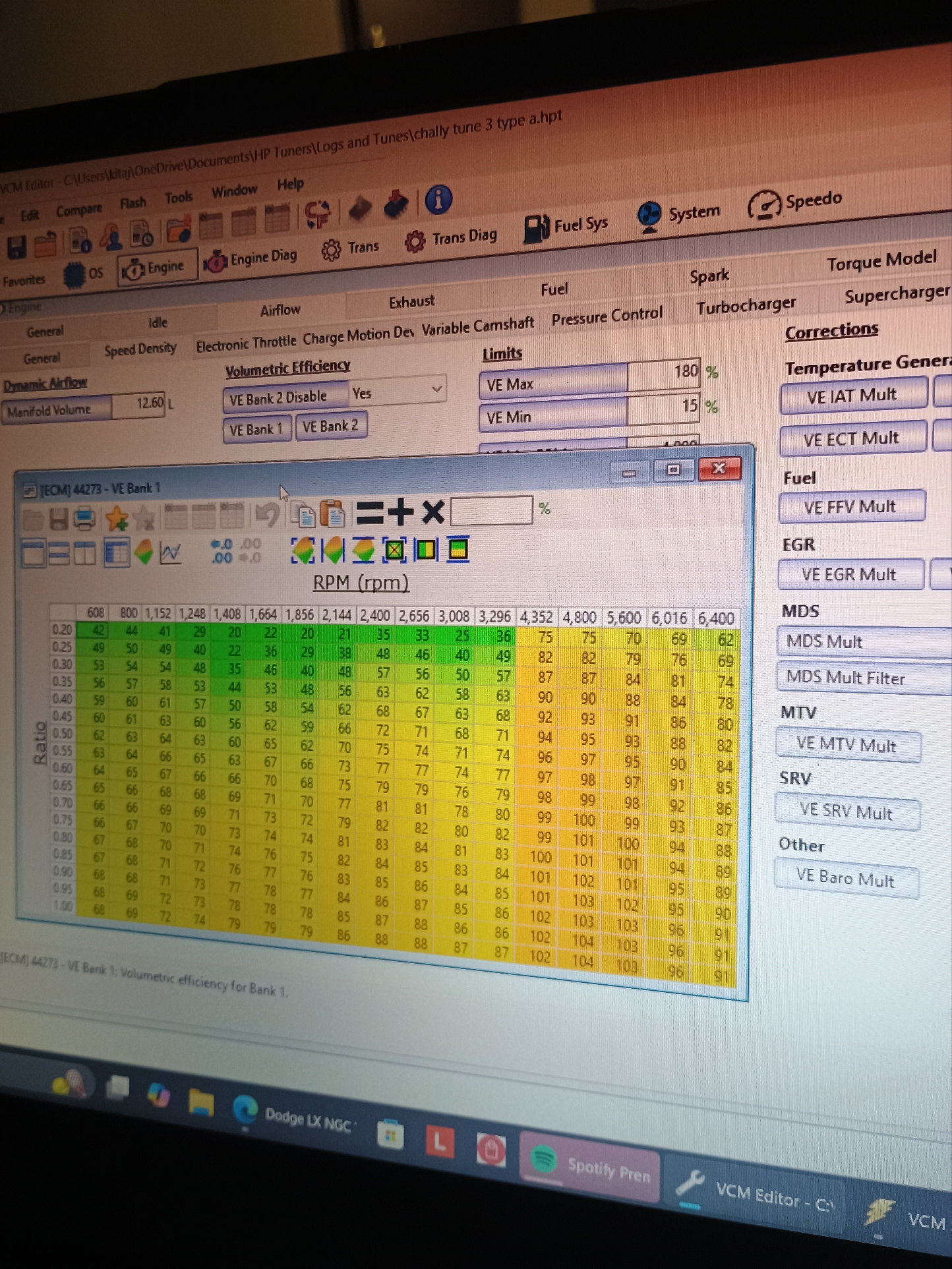Open the System fan section
This screenshot has width=952, height=1269.
coord(679,215)
